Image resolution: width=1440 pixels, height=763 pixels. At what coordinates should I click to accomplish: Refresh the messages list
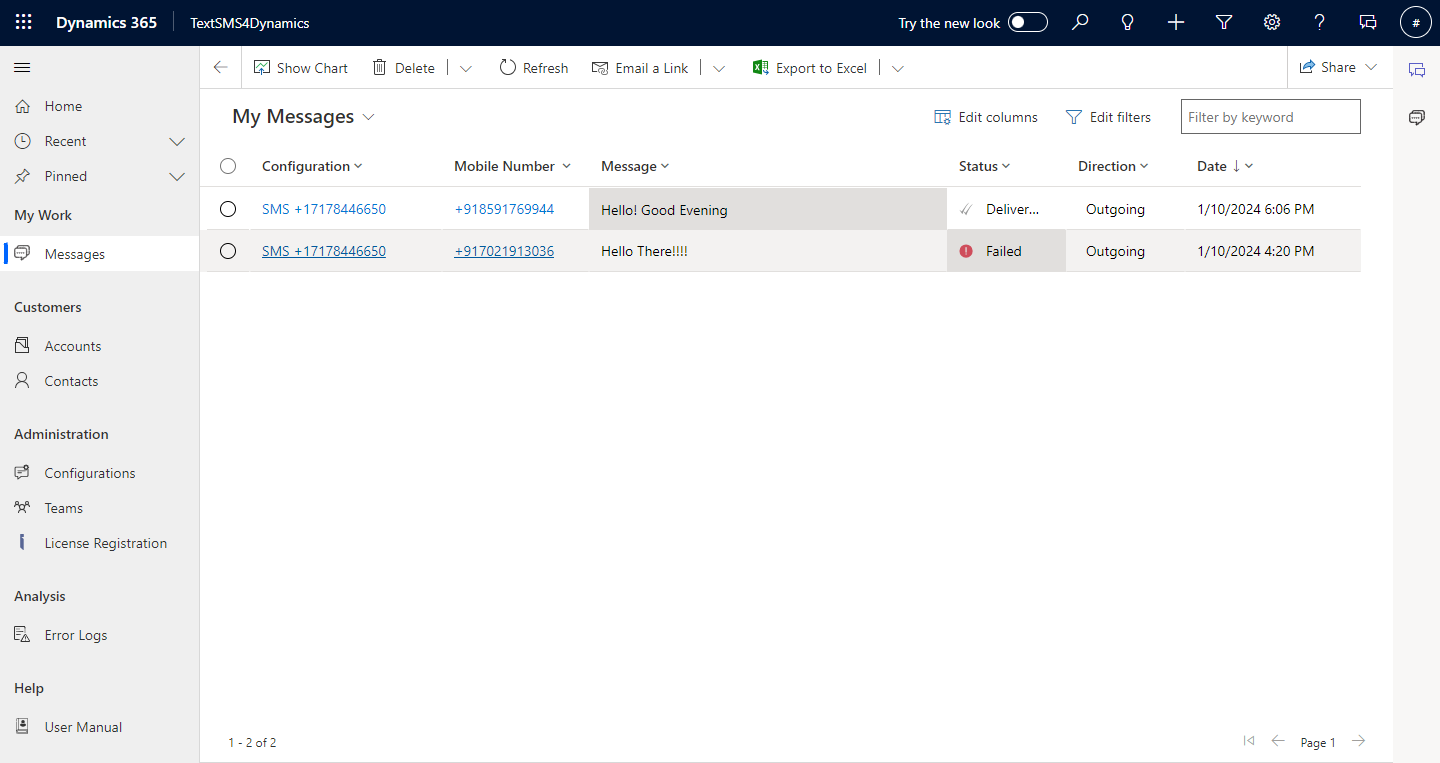534,67
